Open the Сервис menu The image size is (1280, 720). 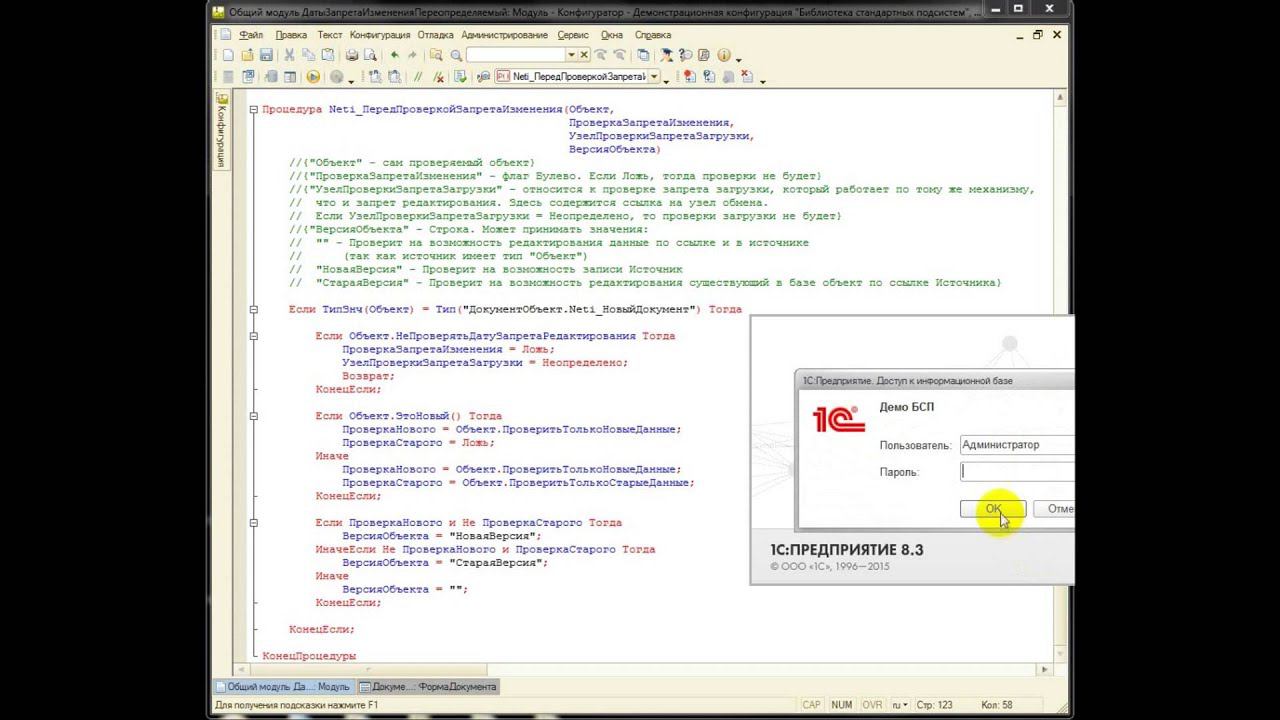[573, 35]
